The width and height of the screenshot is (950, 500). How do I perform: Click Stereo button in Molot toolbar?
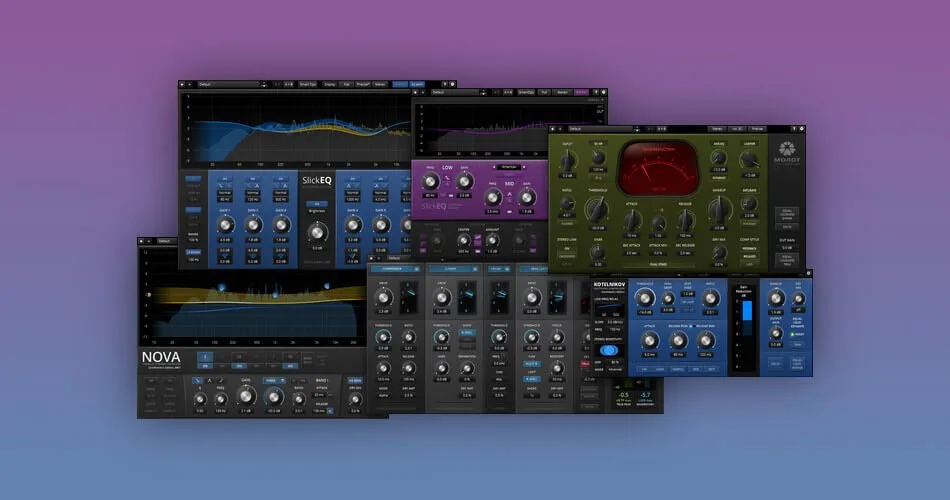(x=717, y=129)
